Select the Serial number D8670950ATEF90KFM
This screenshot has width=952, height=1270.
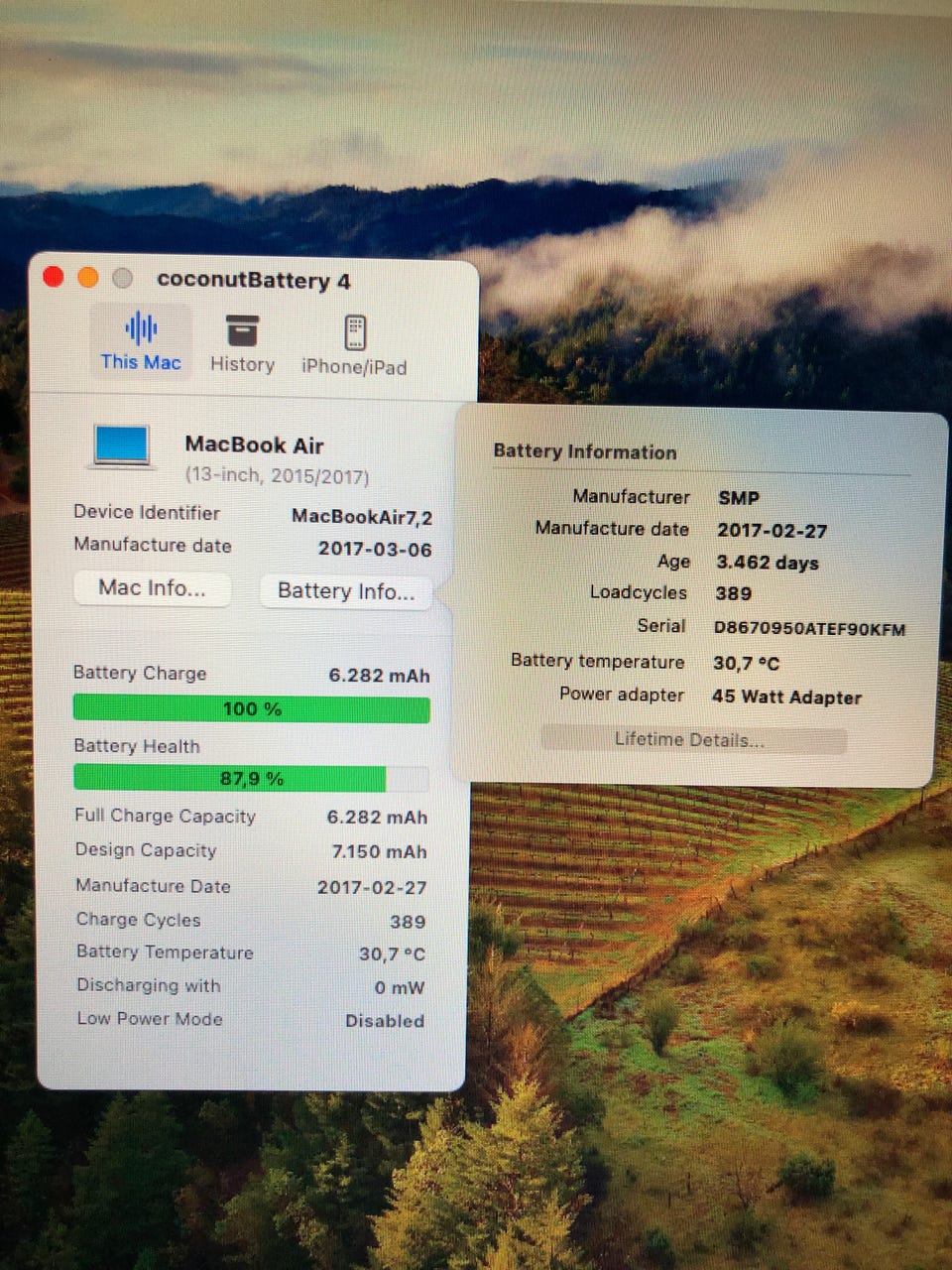tap(810, 628)
